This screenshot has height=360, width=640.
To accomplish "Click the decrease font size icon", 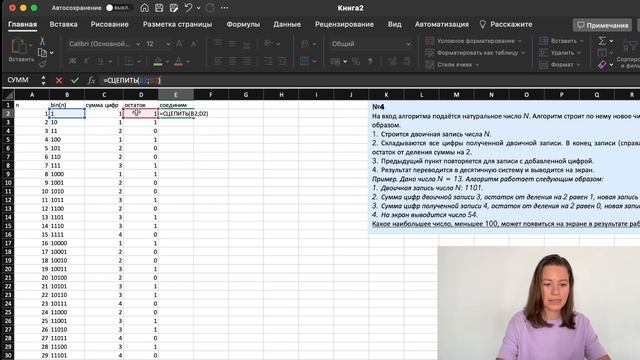I will click(x=194, y=44).
